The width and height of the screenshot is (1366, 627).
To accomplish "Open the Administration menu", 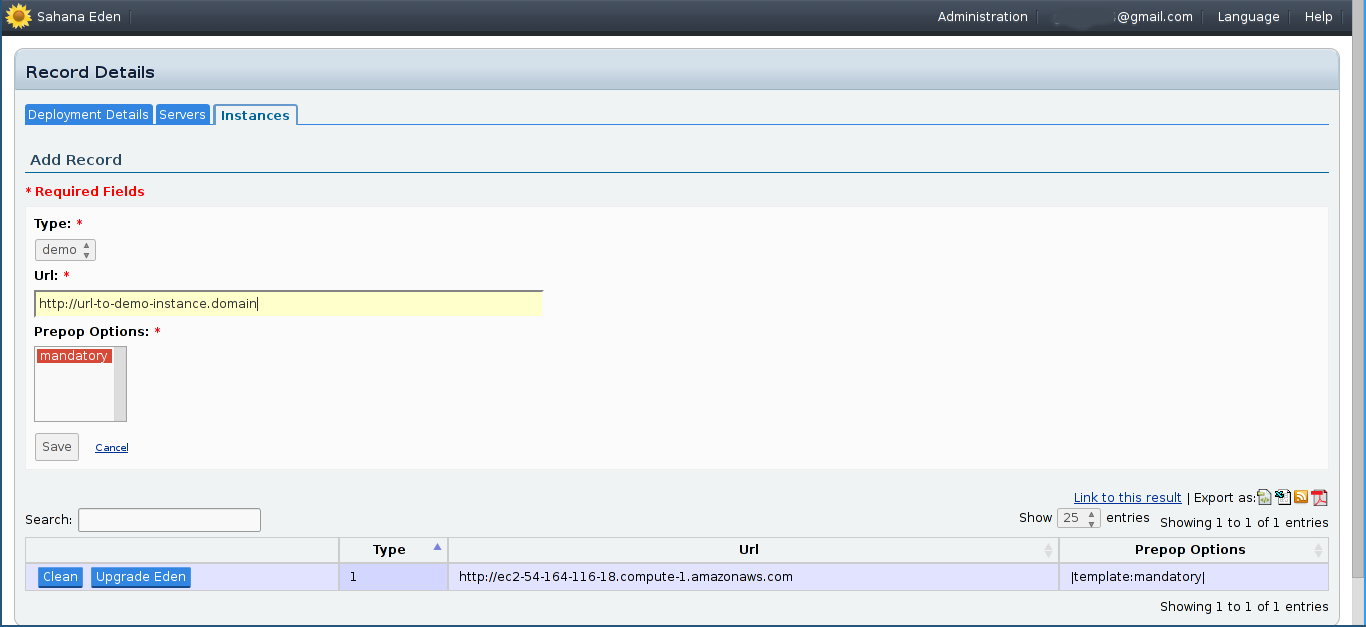I will click(982, 17).
